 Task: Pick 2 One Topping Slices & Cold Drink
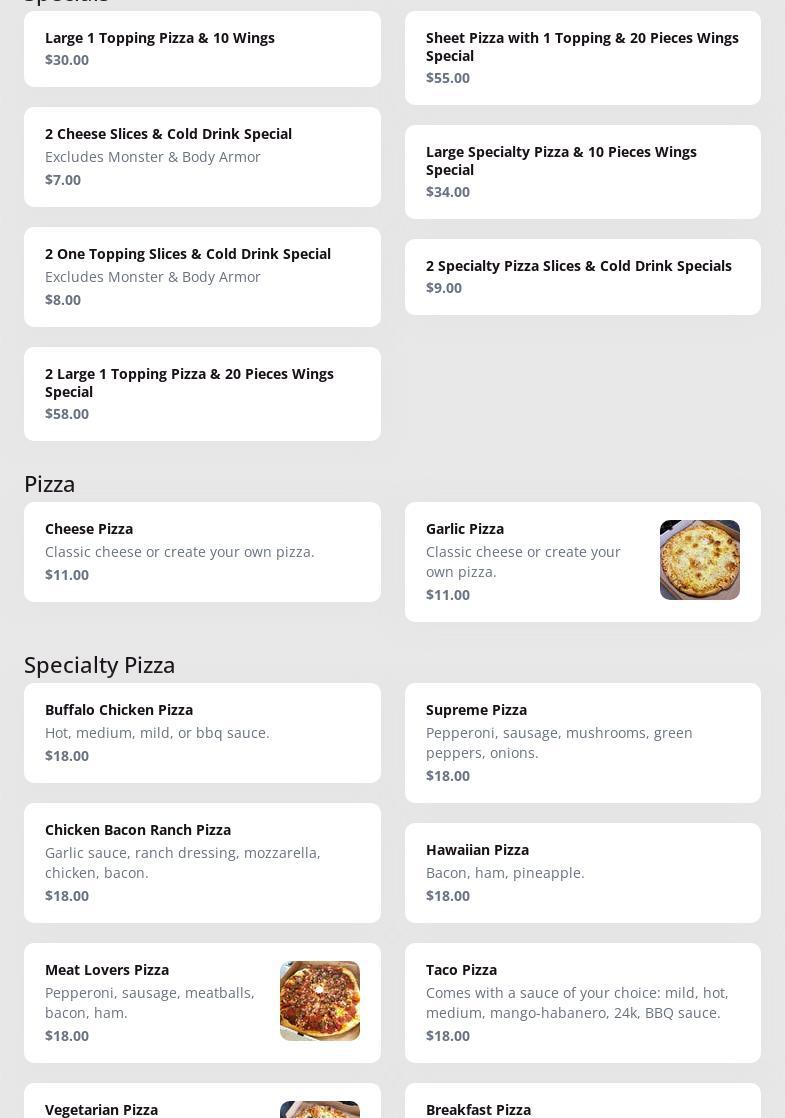click(x=202, y=277)
